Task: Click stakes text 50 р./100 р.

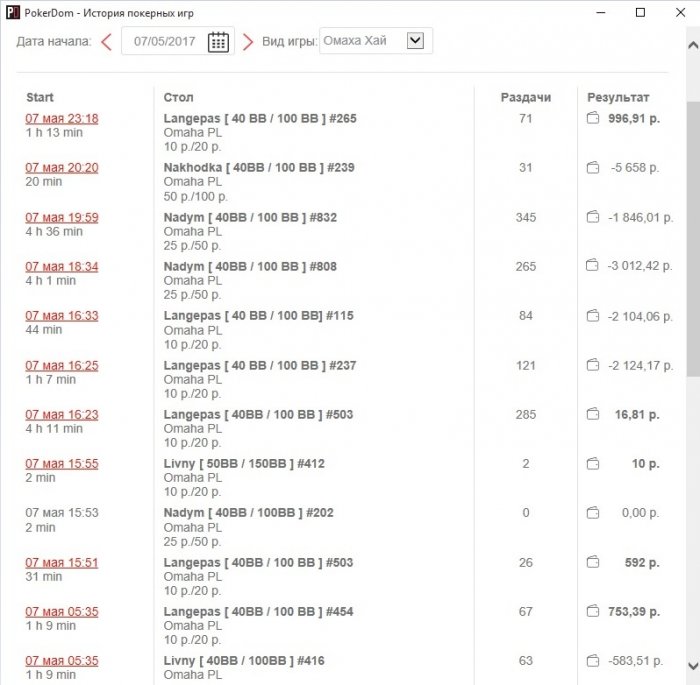Action: (x=196, y=196)
